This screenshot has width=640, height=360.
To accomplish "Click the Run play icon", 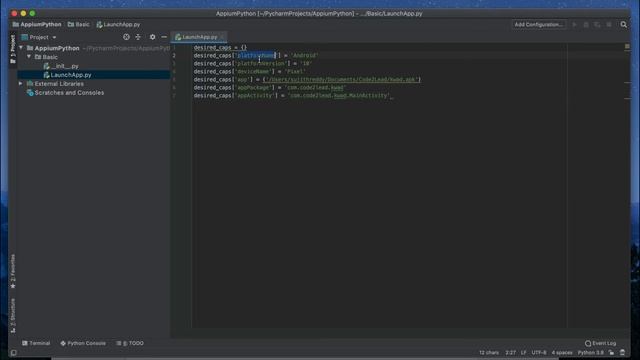I will [x=575, y=24].
